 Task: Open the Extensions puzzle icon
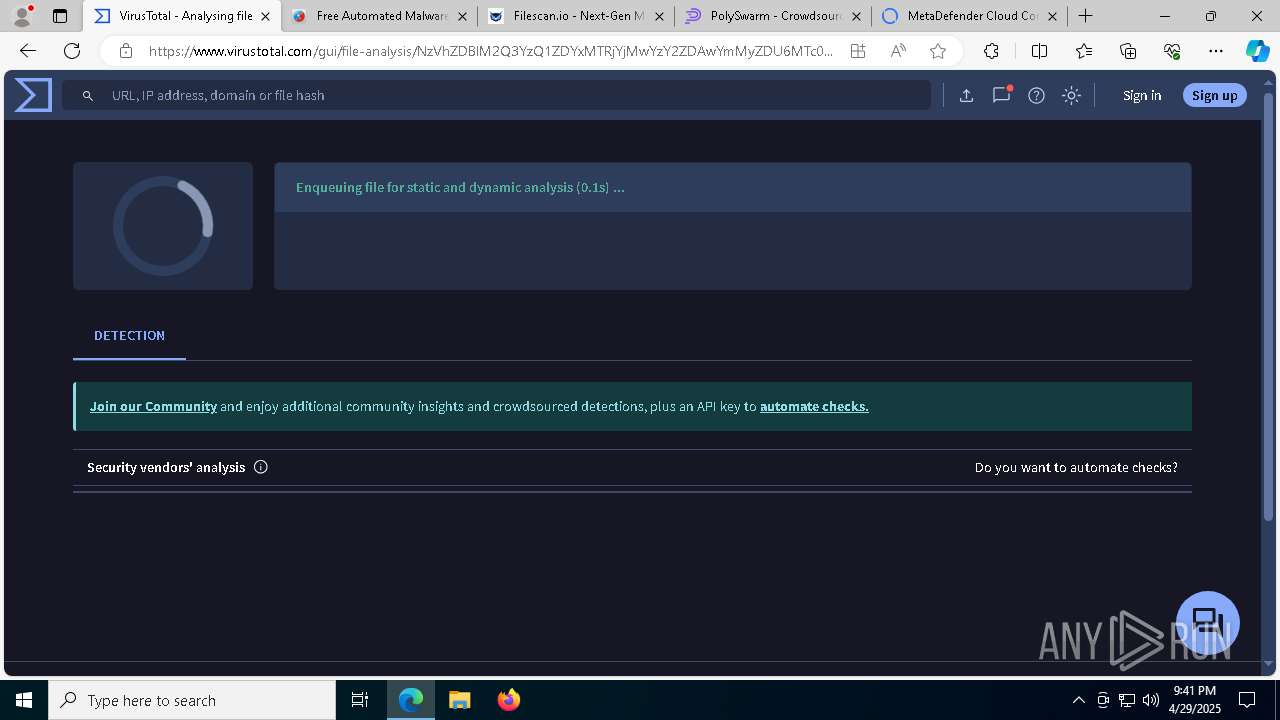pos(991,51)
